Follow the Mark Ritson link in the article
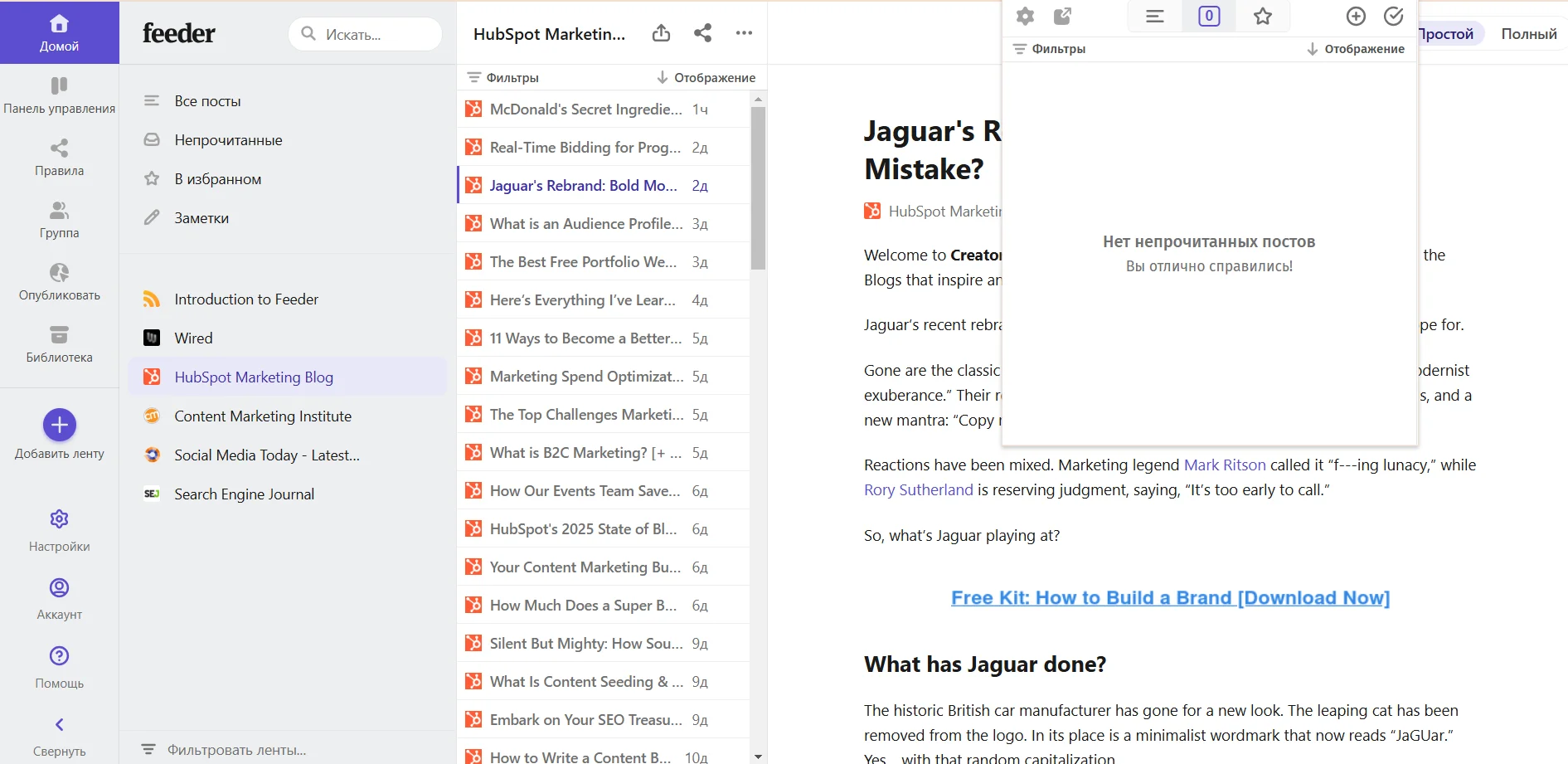Screen dimensions: 1568x764 (1225, 465)
